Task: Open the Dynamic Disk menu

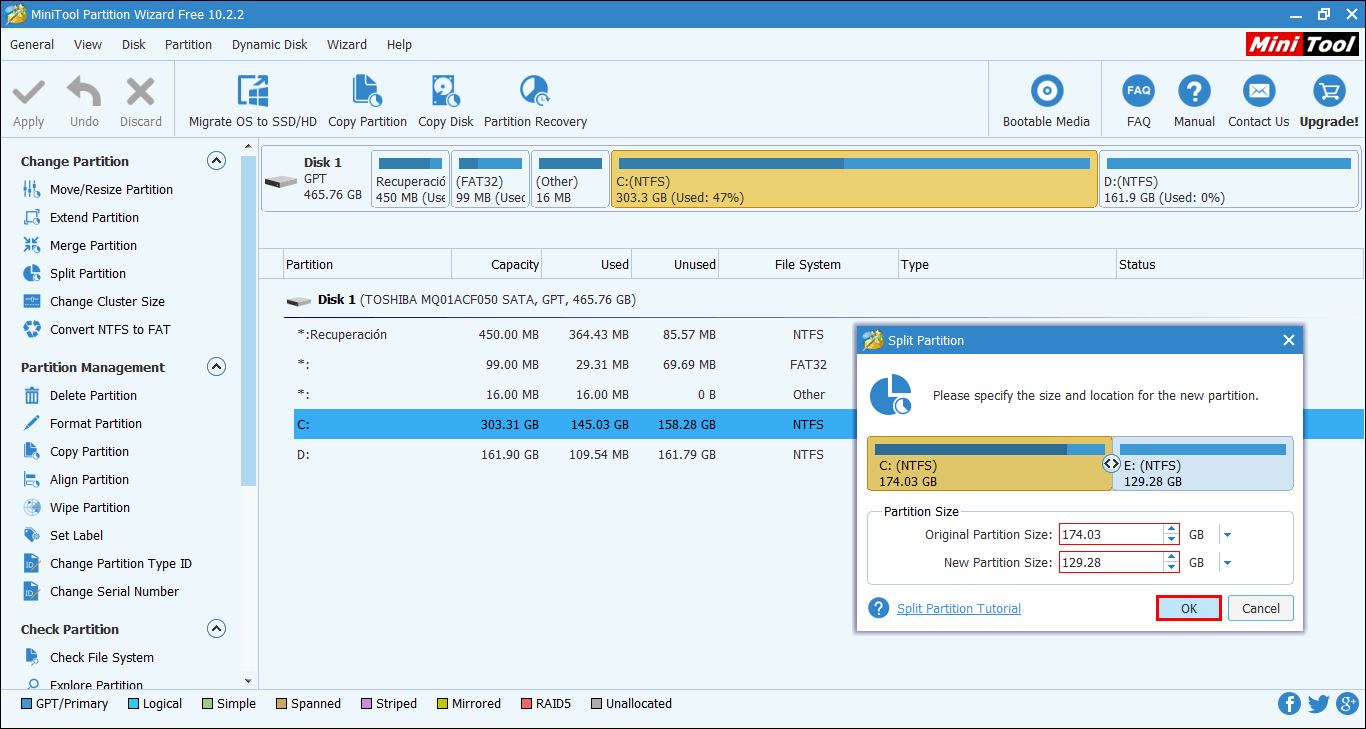Action: 270,44
